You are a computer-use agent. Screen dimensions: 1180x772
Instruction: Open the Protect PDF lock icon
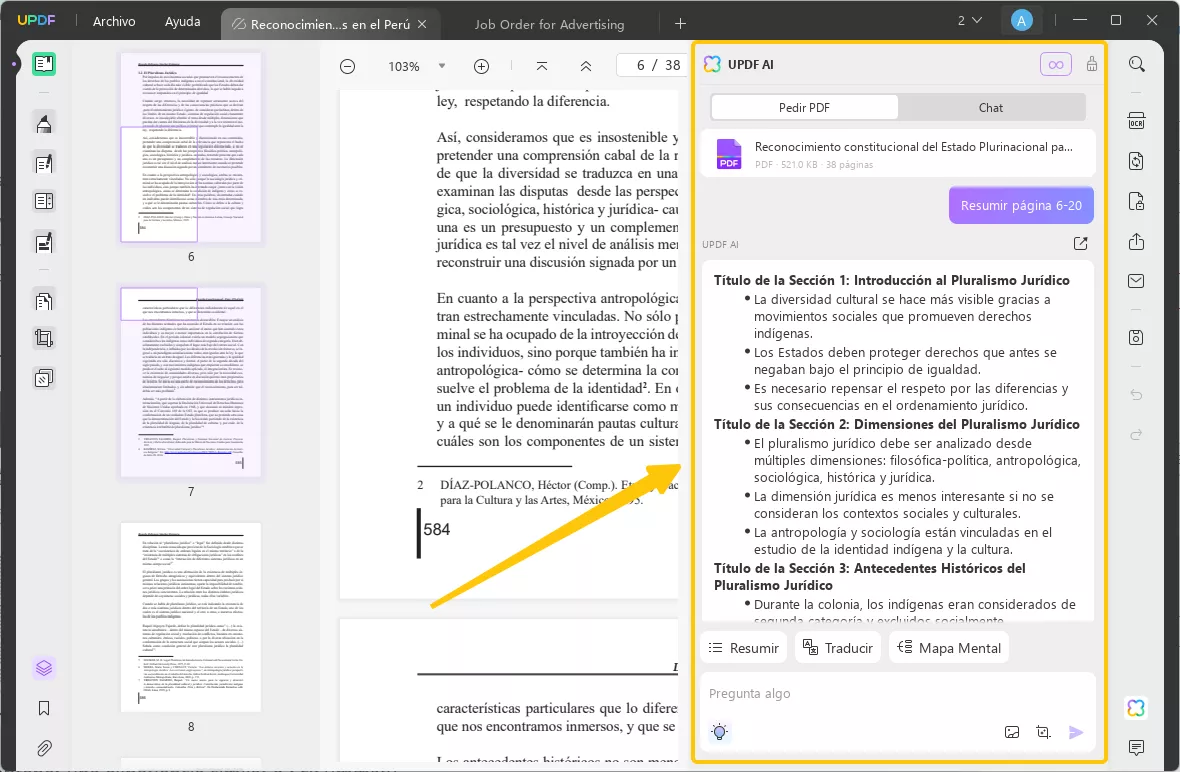(1136, 201)
